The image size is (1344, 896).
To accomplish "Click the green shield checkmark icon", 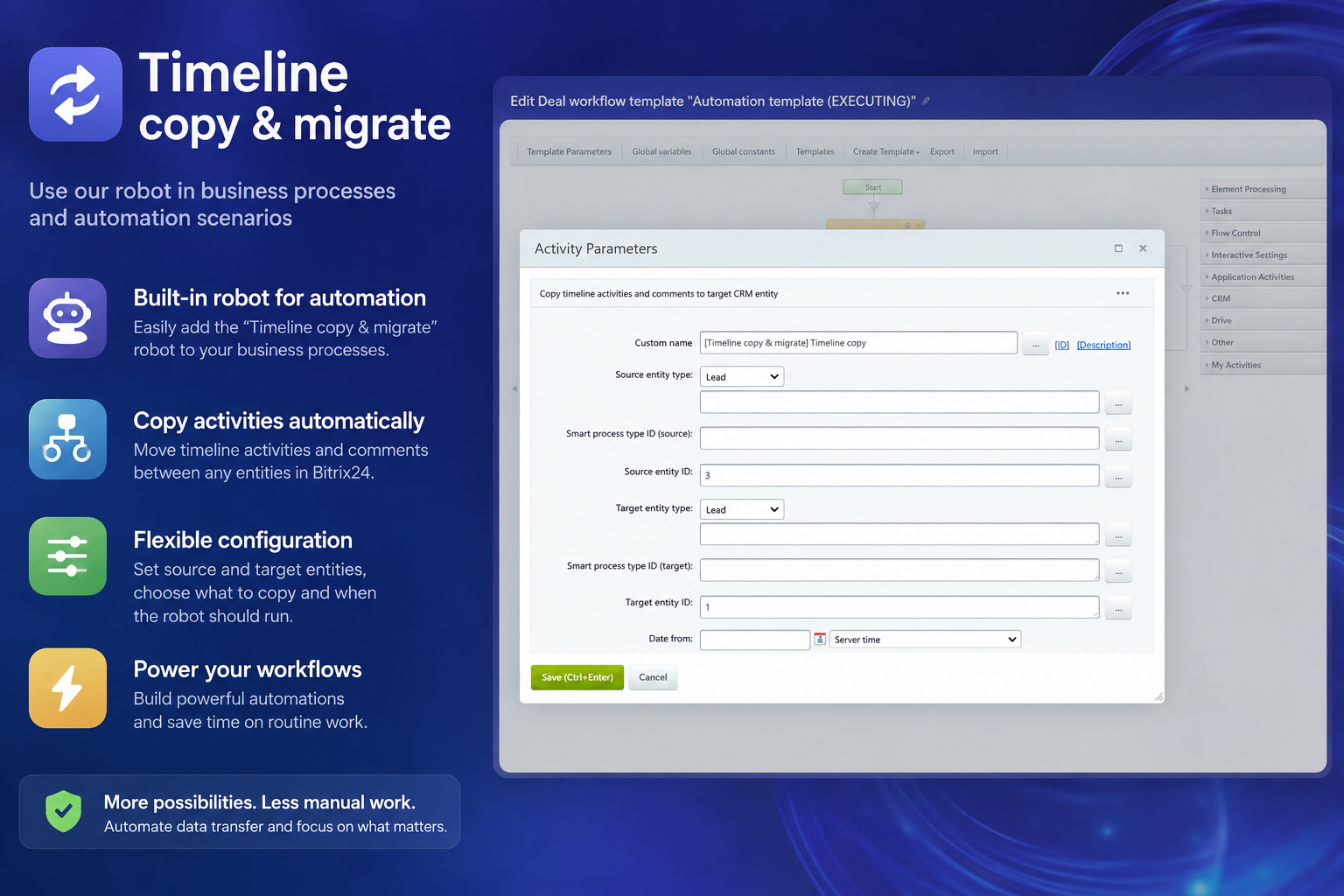I will [64, 811].
